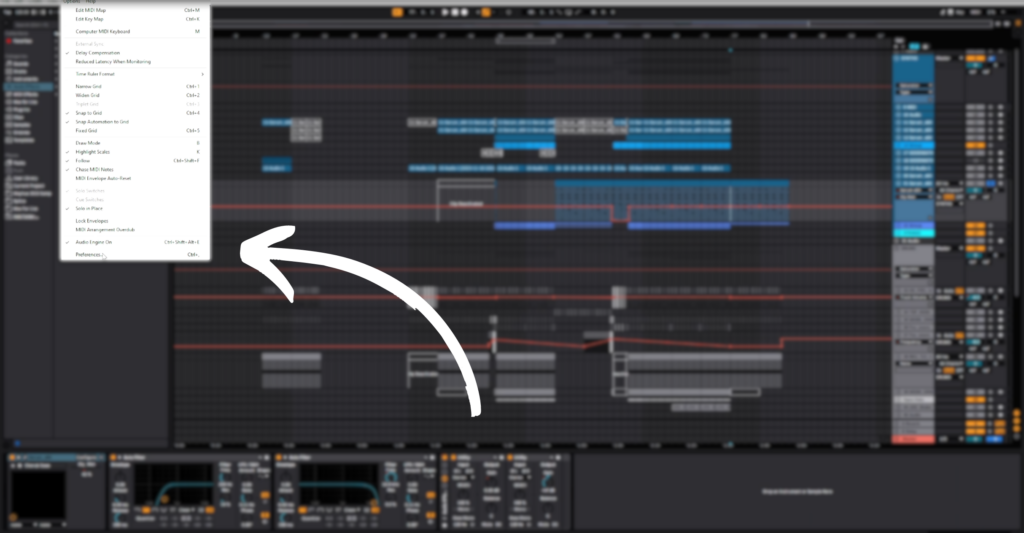Select Edit MIDI Map menu entry
The image size is (1024, 533).
point(91,10)
